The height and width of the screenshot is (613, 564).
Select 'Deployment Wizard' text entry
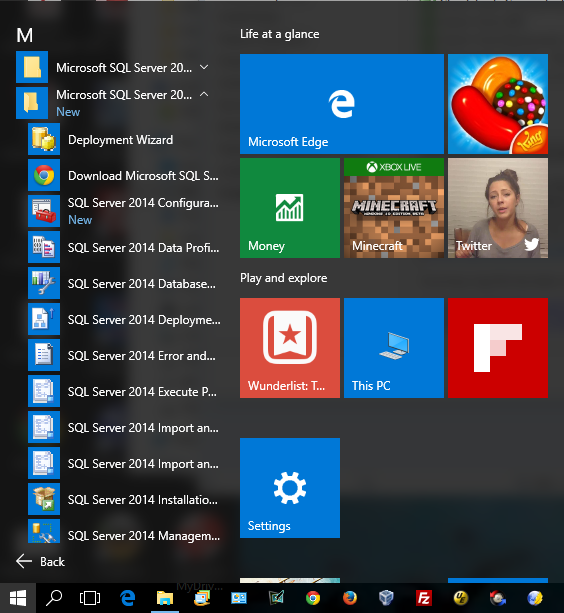(x=120, y=140)
